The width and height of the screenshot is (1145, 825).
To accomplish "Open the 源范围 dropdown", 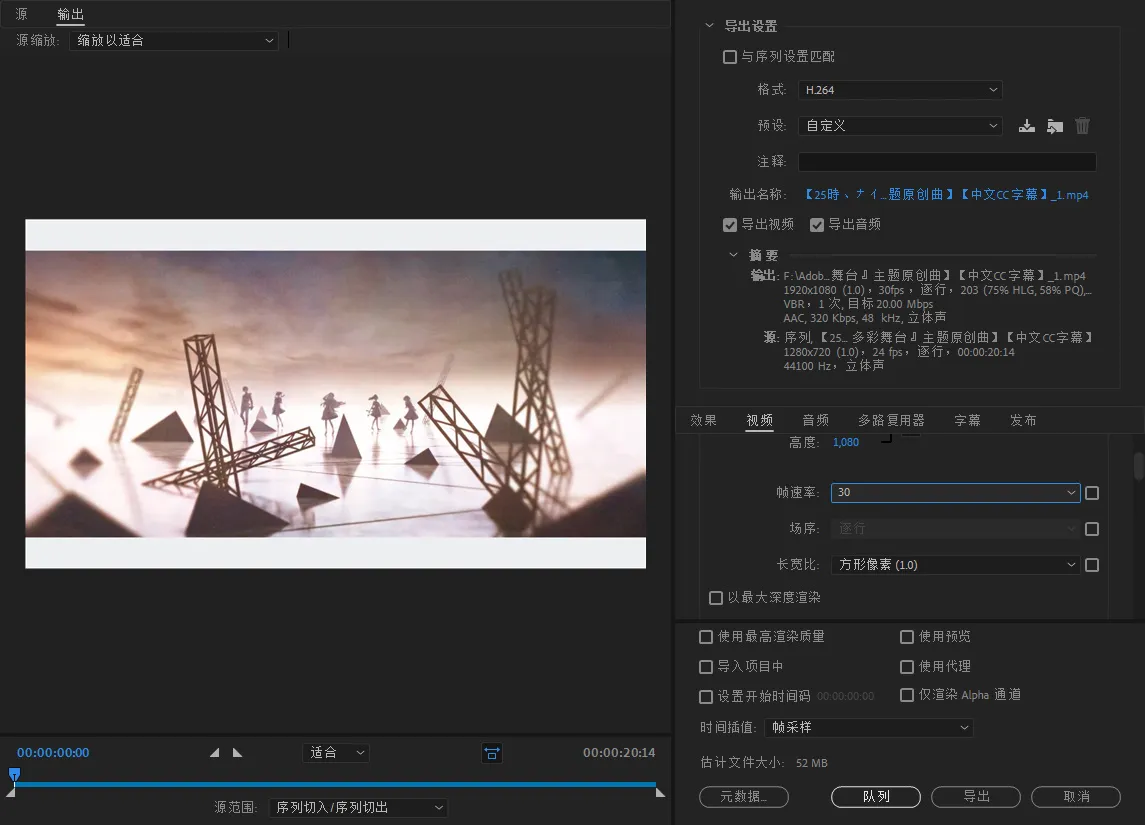I will tap(358, 807).
